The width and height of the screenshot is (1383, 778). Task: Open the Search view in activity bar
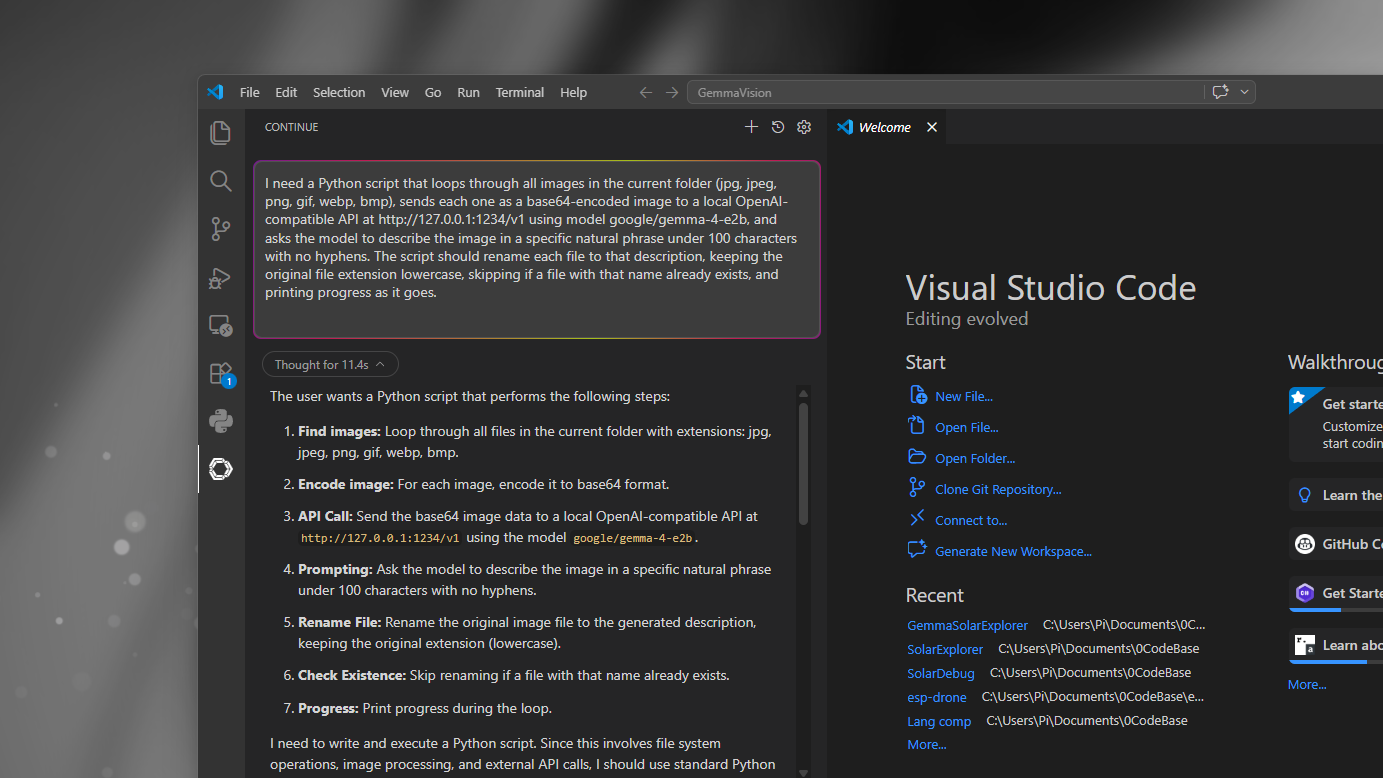221,181
